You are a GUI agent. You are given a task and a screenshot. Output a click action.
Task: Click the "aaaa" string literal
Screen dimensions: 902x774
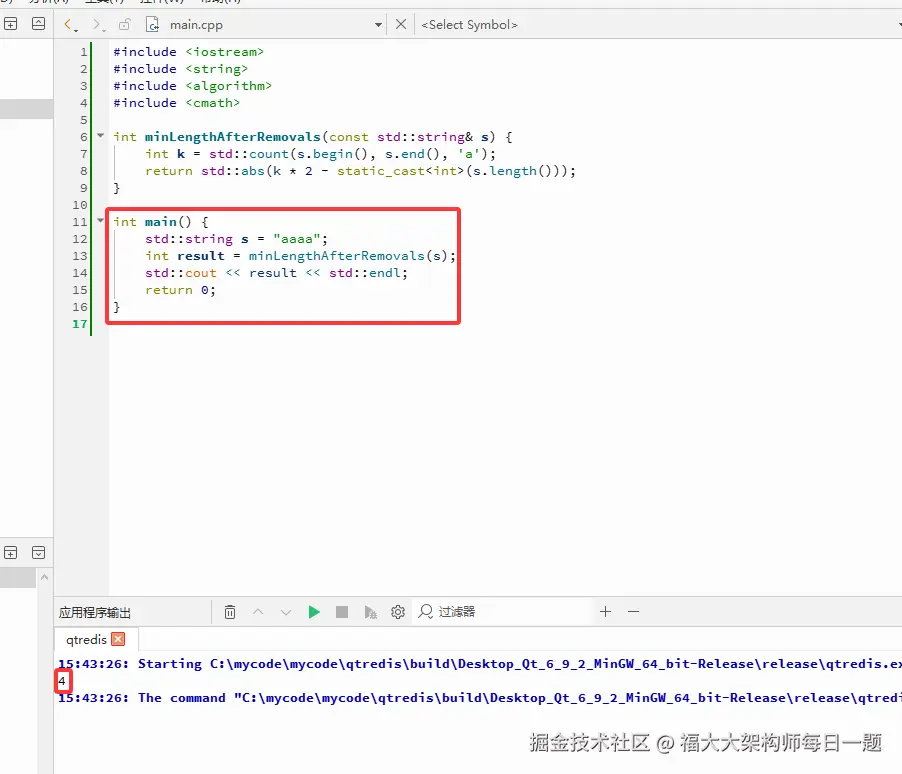(297, 239)
